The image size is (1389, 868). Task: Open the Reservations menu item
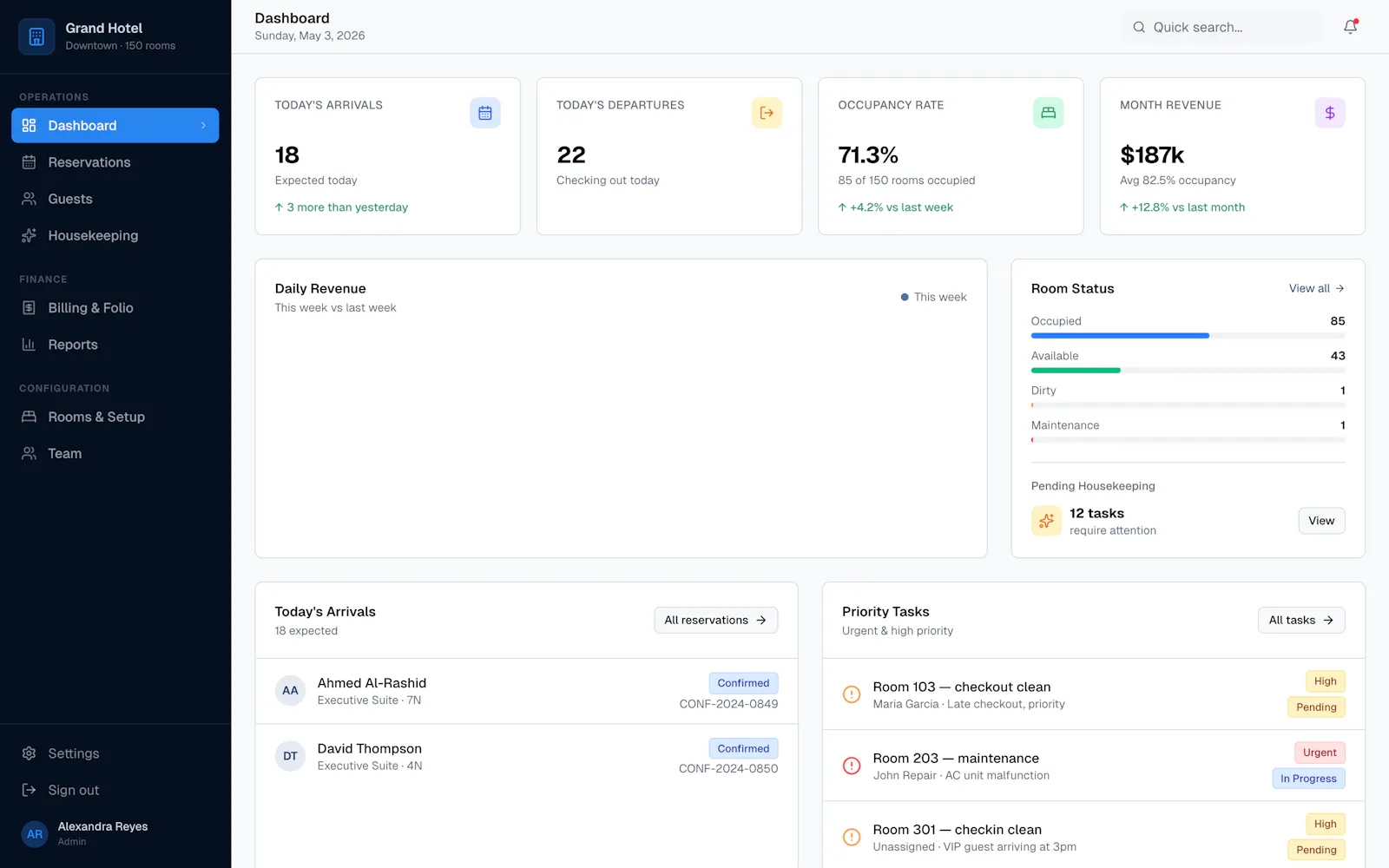[115, 162]
